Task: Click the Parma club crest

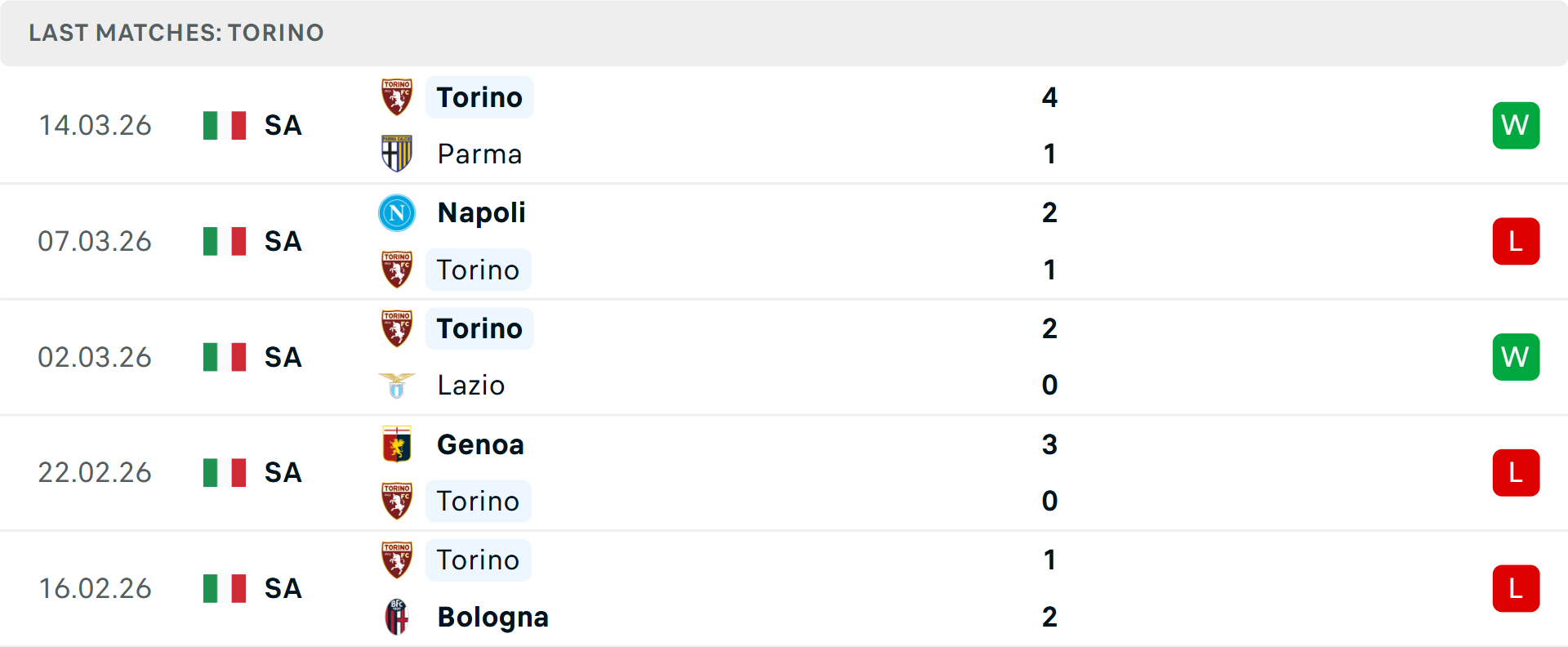Action: (x=397, y=154)
